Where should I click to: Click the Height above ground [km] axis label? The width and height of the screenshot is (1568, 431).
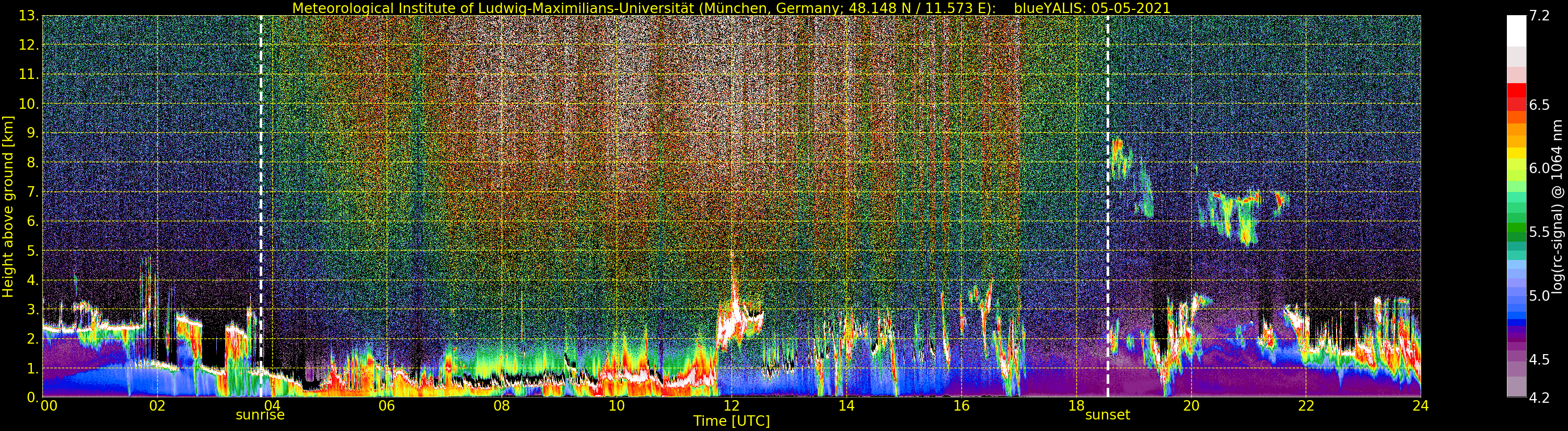pos(8,207)
